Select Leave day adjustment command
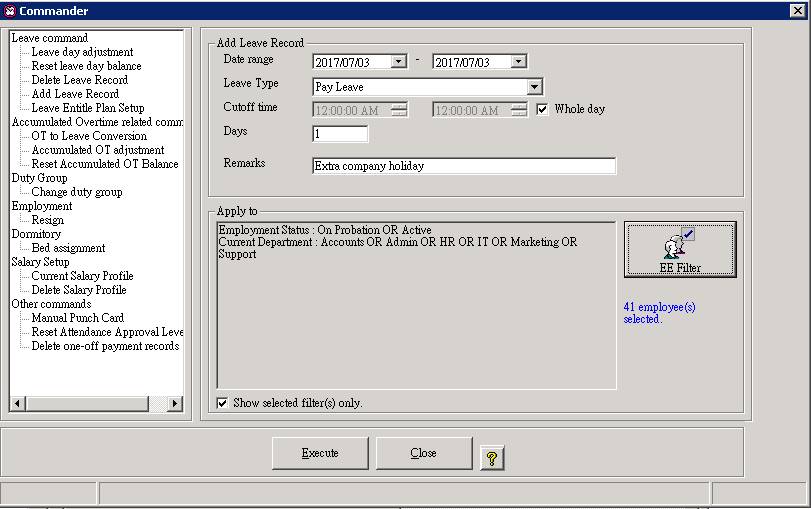This screenshot has height=509, width=811. click(x=82, y=52)
